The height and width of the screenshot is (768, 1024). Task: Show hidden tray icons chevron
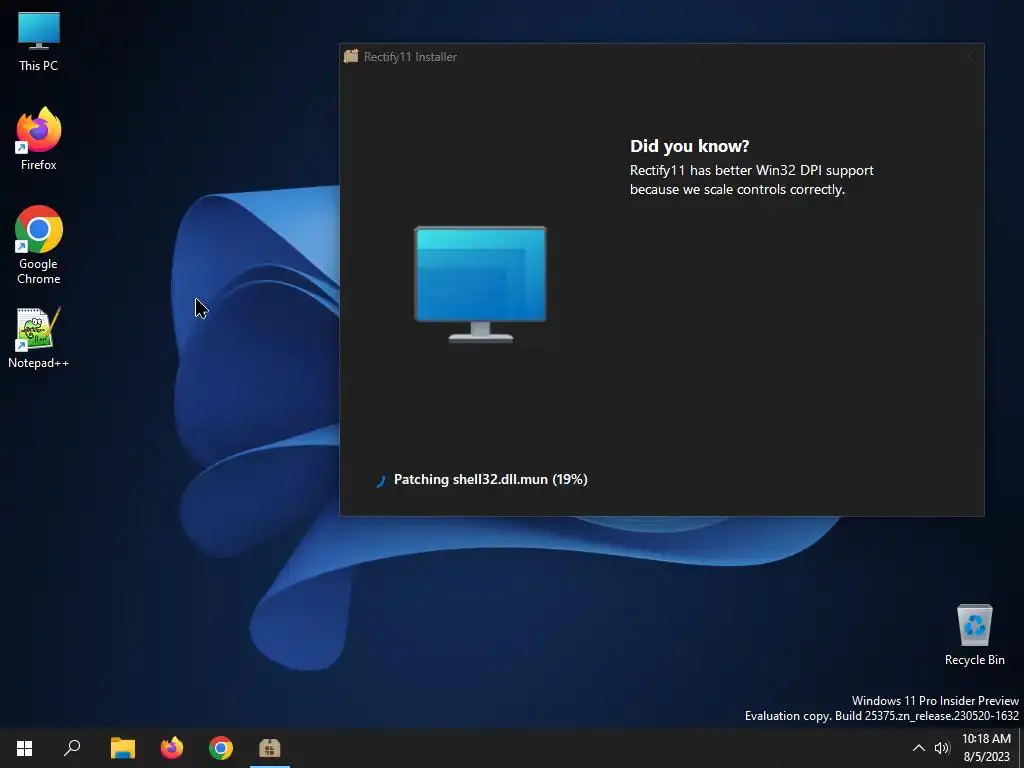(918, 748)
